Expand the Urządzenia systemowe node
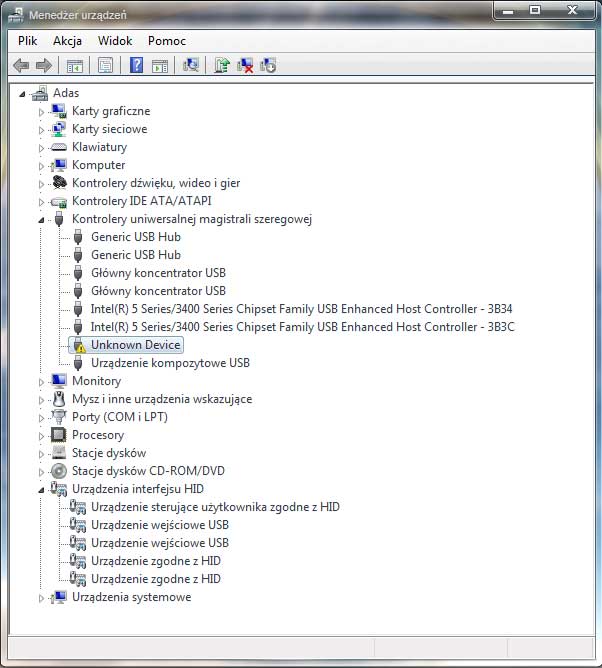The height and width of the screenshot is (668, 602). tap(41, 598)
